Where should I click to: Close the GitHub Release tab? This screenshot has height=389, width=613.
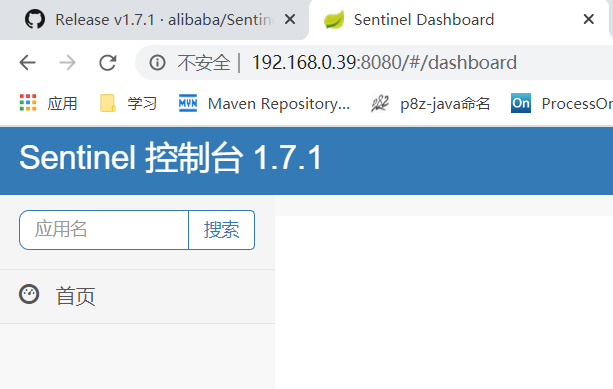tap(290, 19)
